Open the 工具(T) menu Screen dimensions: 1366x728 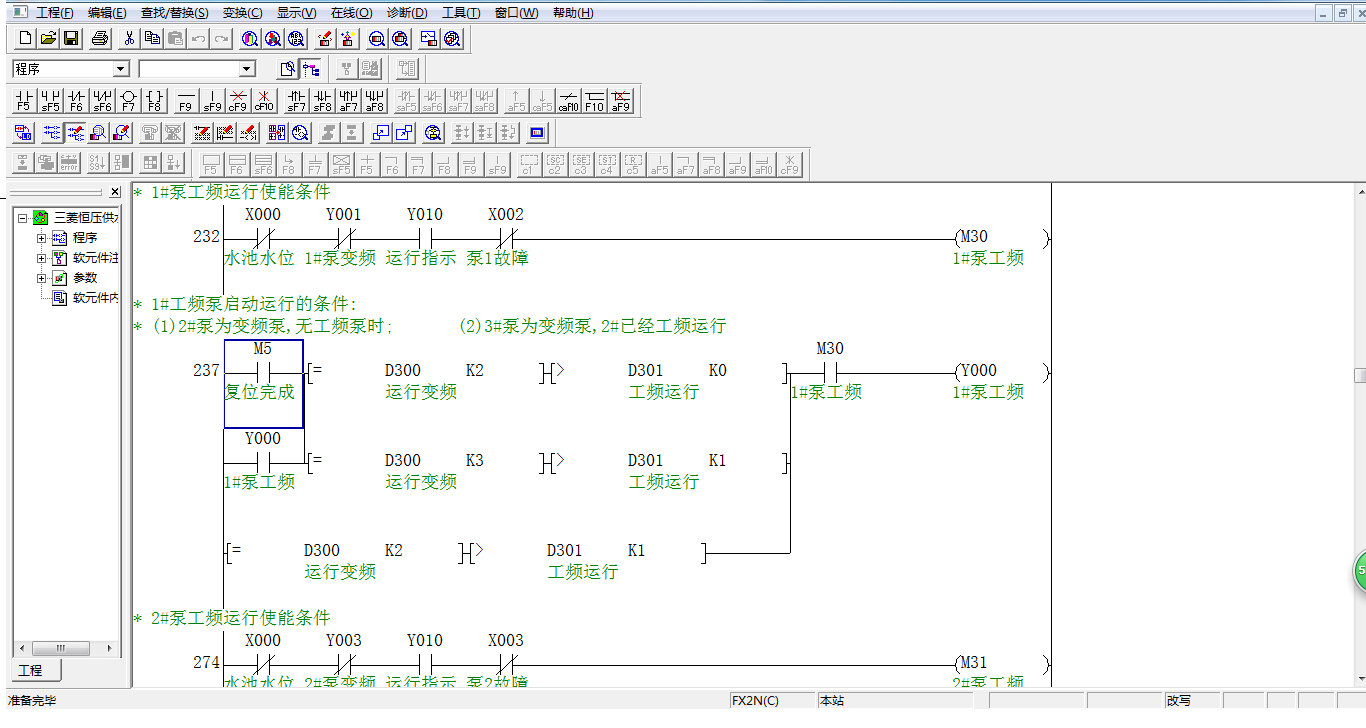tap(461, 13)
